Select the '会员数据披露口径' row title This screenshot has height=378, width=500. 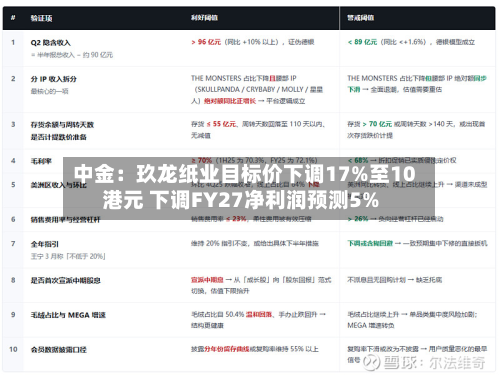(59, 350)
